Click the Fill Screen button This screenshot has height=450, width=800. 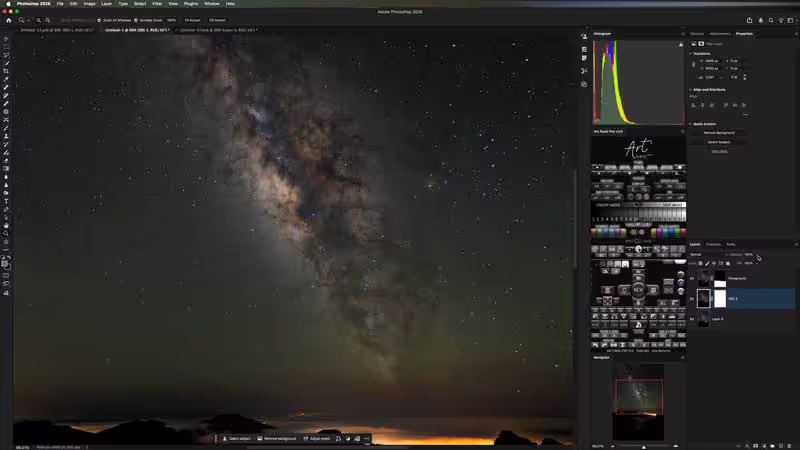[217, 20]
